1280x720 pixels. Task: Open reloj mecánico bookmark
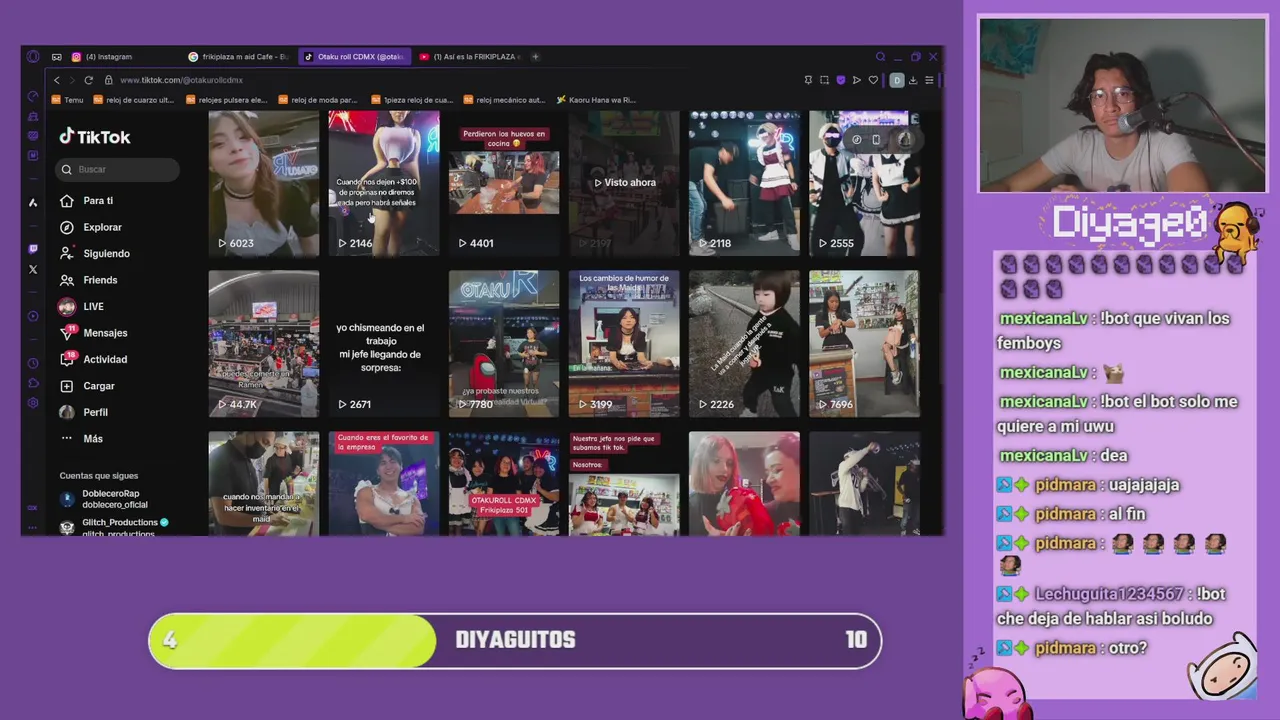pos(505,100)
